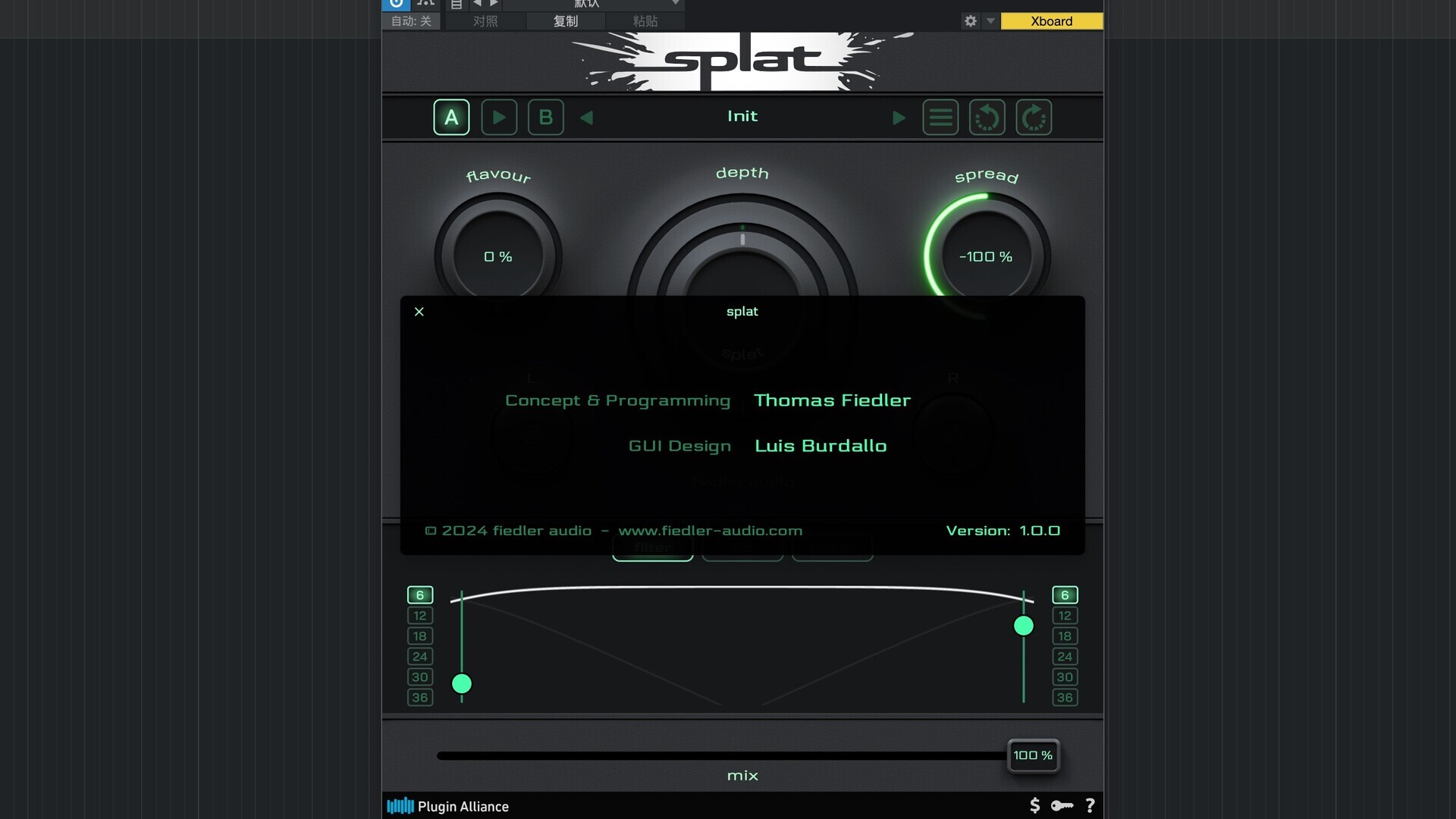The height and width of the screenshot is (819, 1456).
Task: Open the key license icon
Action: (x=1062, y=805)
